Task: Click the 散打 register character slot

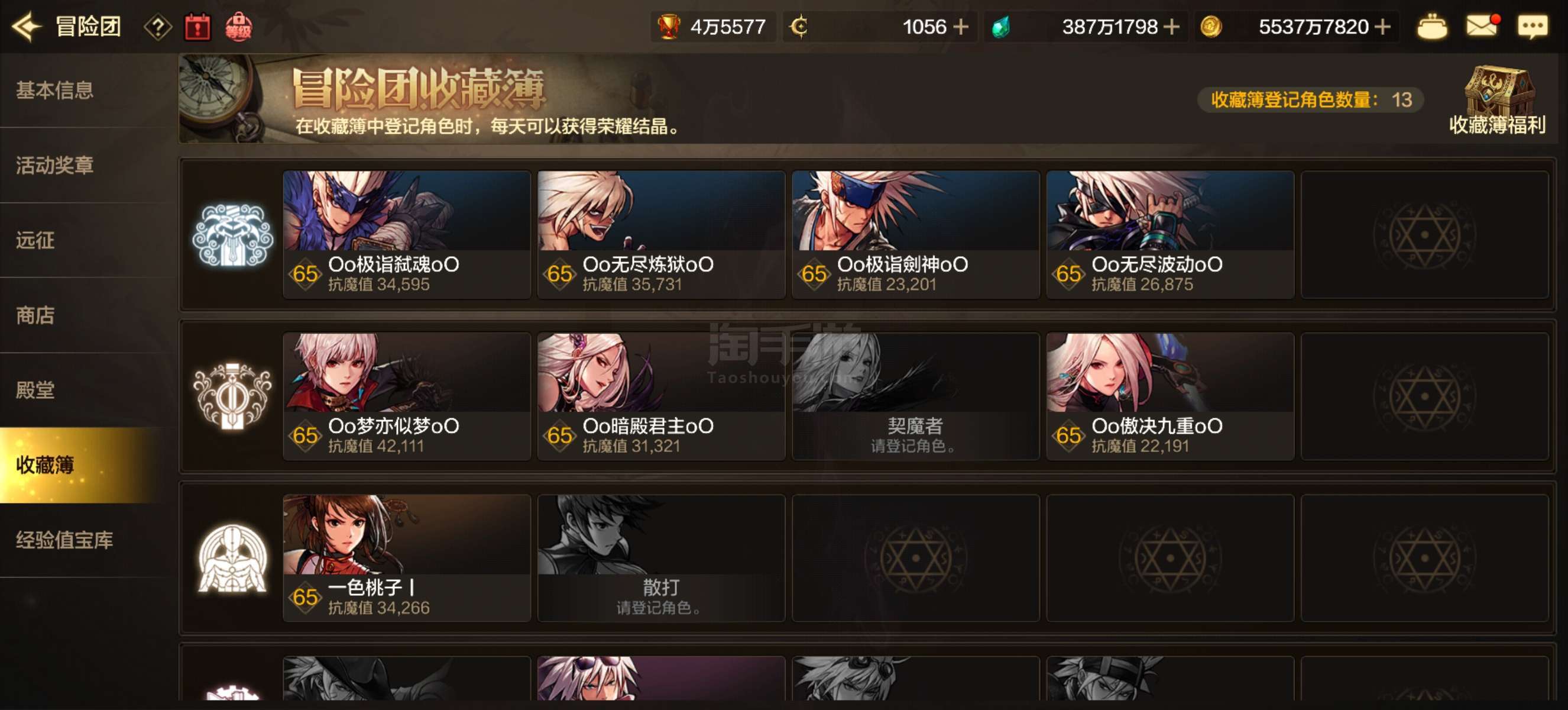Action: click(661, 558)
